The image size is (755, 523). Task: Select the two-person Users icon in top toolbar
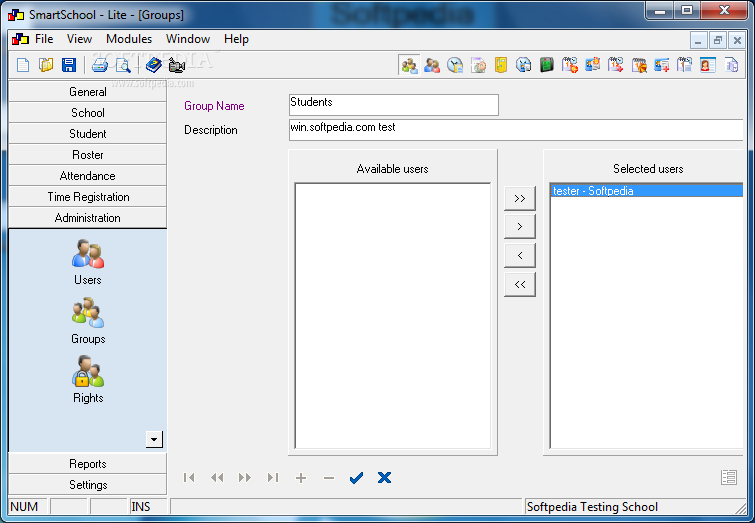tap(432, 65)
